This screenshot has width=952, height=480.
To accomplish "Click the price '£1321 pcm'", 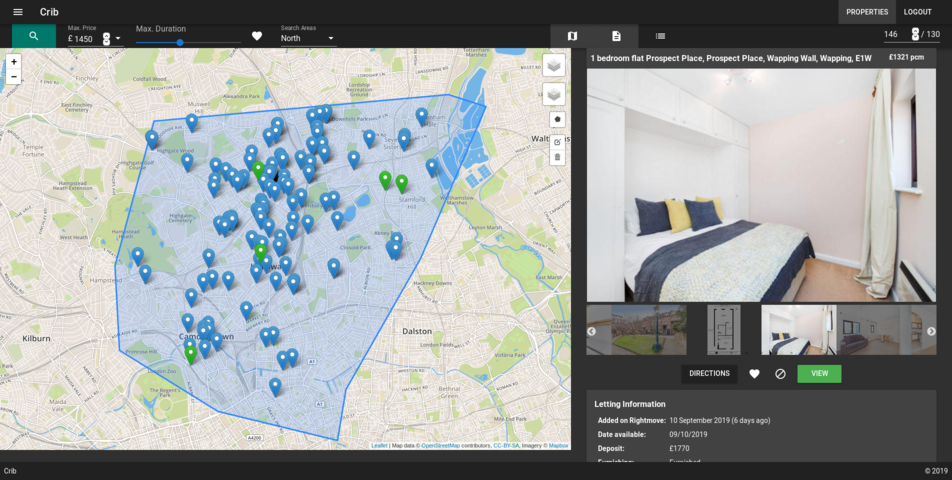I will click(x=906, y=58).
